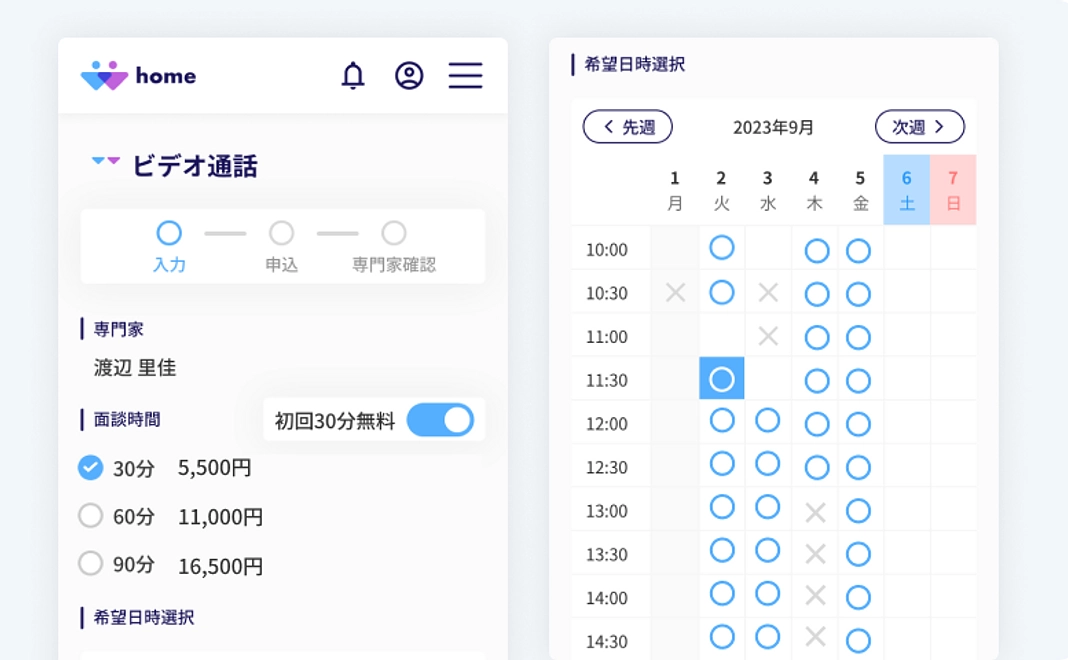Select the Tuesday 10:00 available slot
Screen dimensions: 1068x660
[721, 248]
